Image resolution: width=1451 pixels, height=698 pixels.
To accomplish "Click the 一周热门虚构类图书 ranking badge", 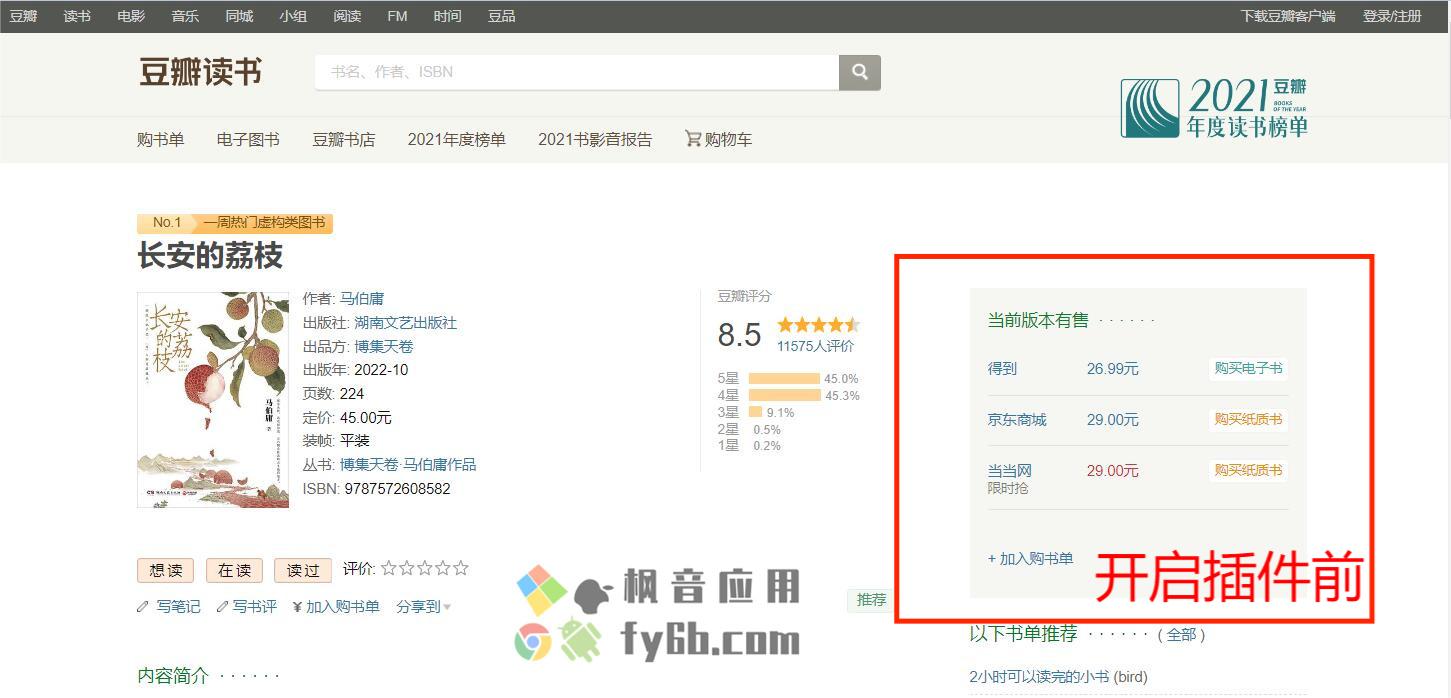I will [x=264, y=223].
